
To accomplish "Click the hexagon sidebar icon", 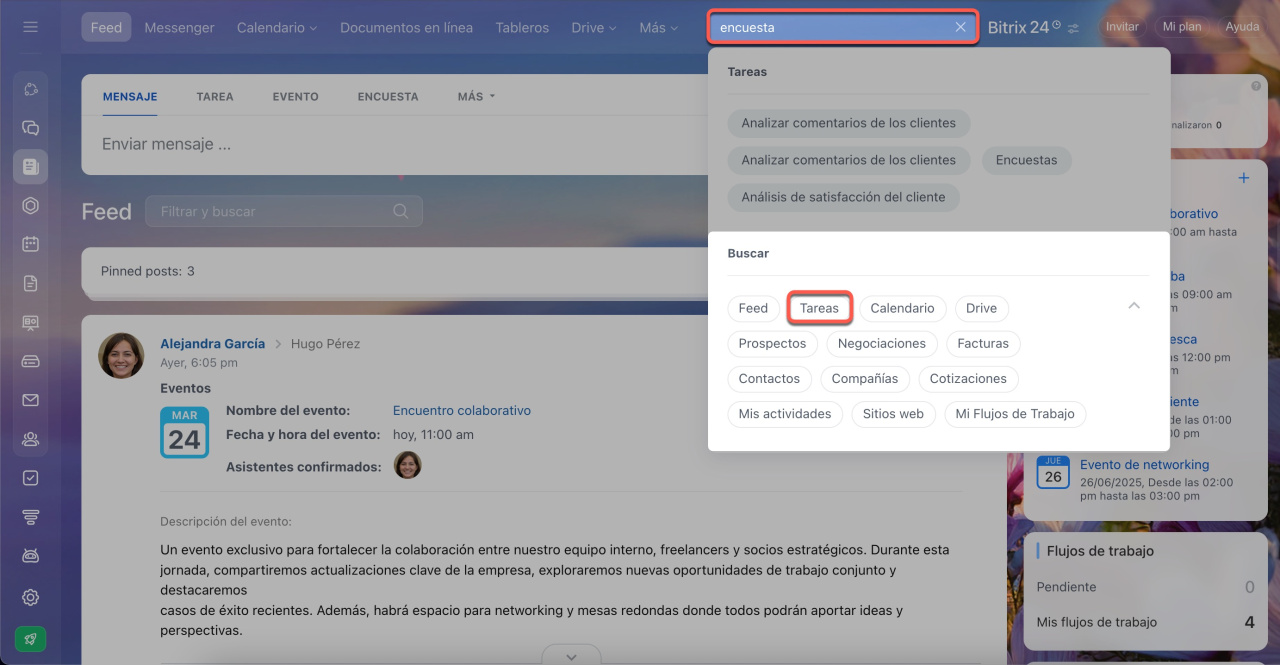I will point(30,205).
